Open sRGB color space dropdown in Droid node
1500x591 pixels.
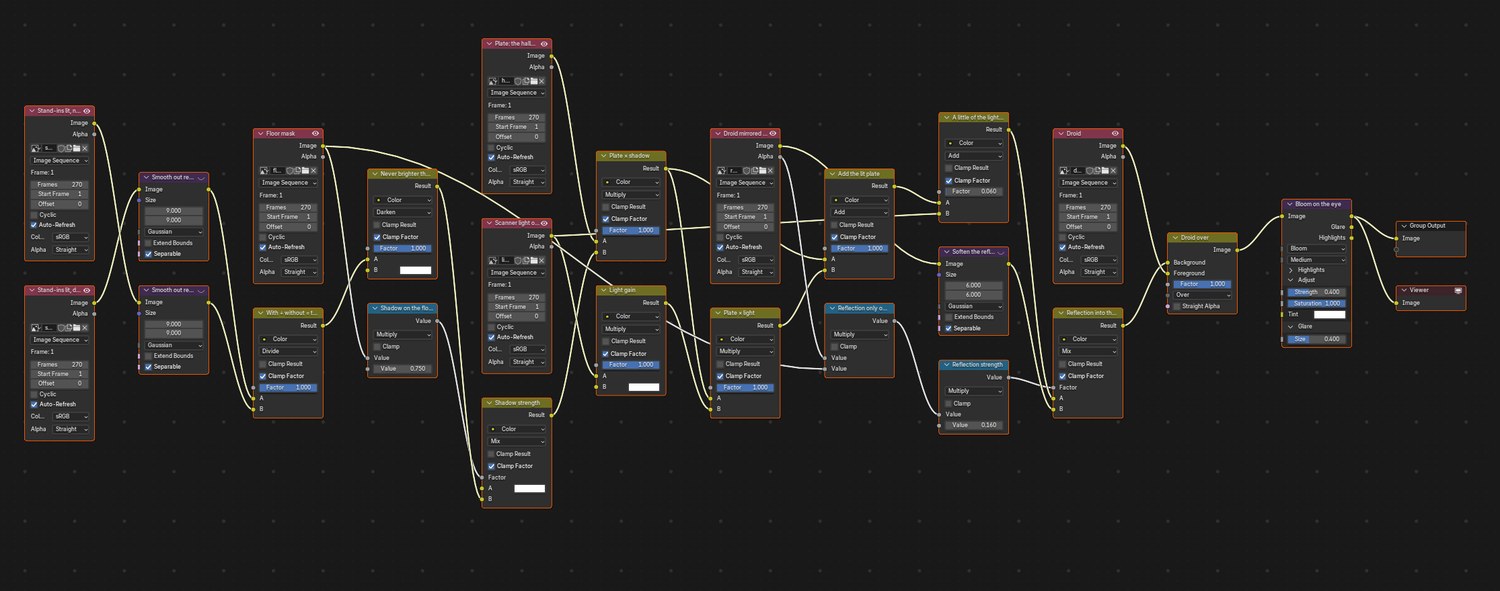(1100, 260)
